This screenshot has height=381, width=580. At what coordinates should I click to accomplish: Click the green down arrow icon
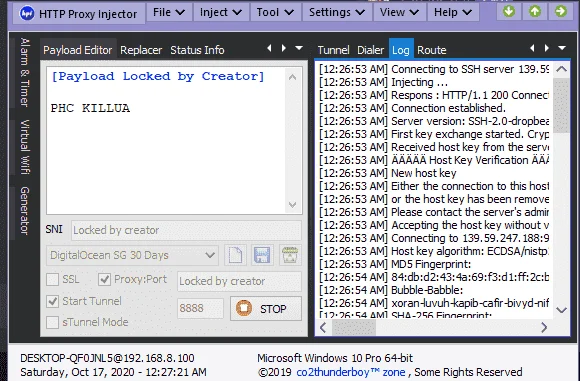(509, 11)
